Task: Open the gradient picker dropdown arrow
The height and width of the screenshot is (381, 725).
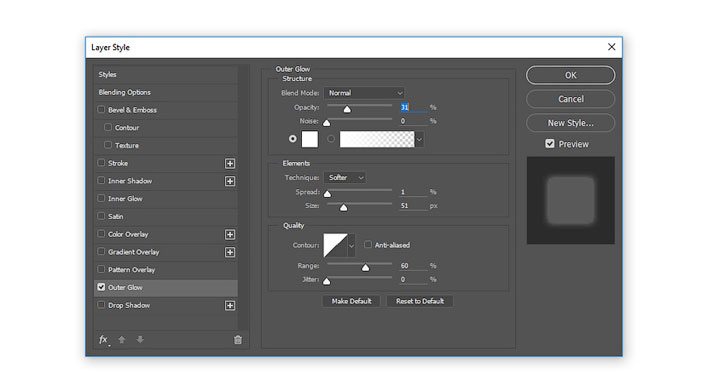Action: click(x=419, y=139)
